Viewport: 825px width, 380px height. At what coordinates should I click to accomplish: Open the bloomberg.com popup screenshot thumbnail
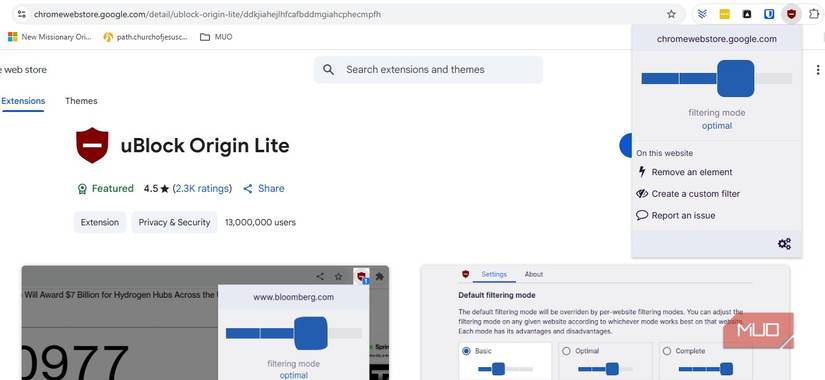coord(205,323)
